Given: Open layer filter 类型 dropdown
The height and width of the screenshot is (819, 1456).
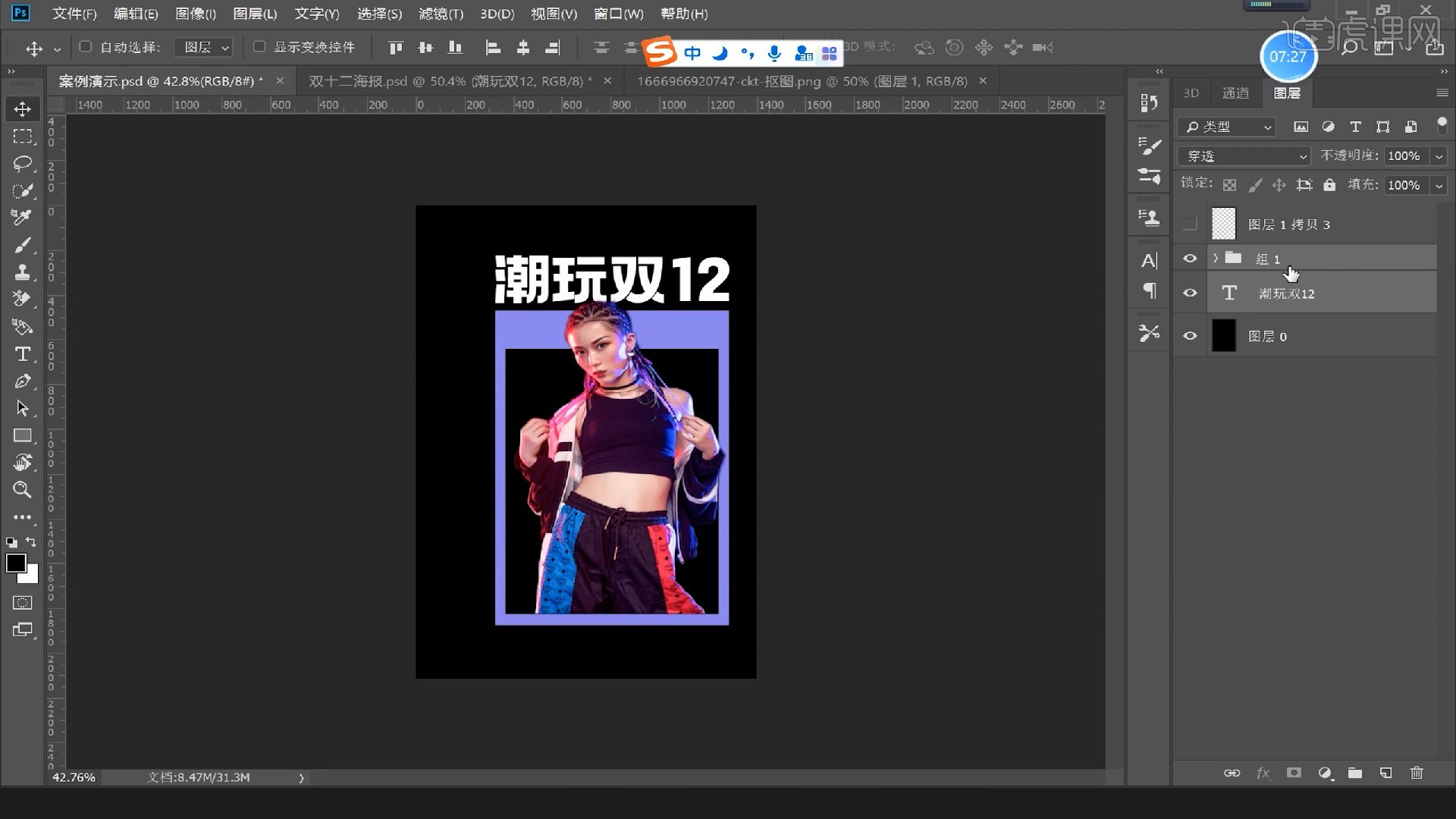Looking at the screenshot, I should coord(1227,127).
